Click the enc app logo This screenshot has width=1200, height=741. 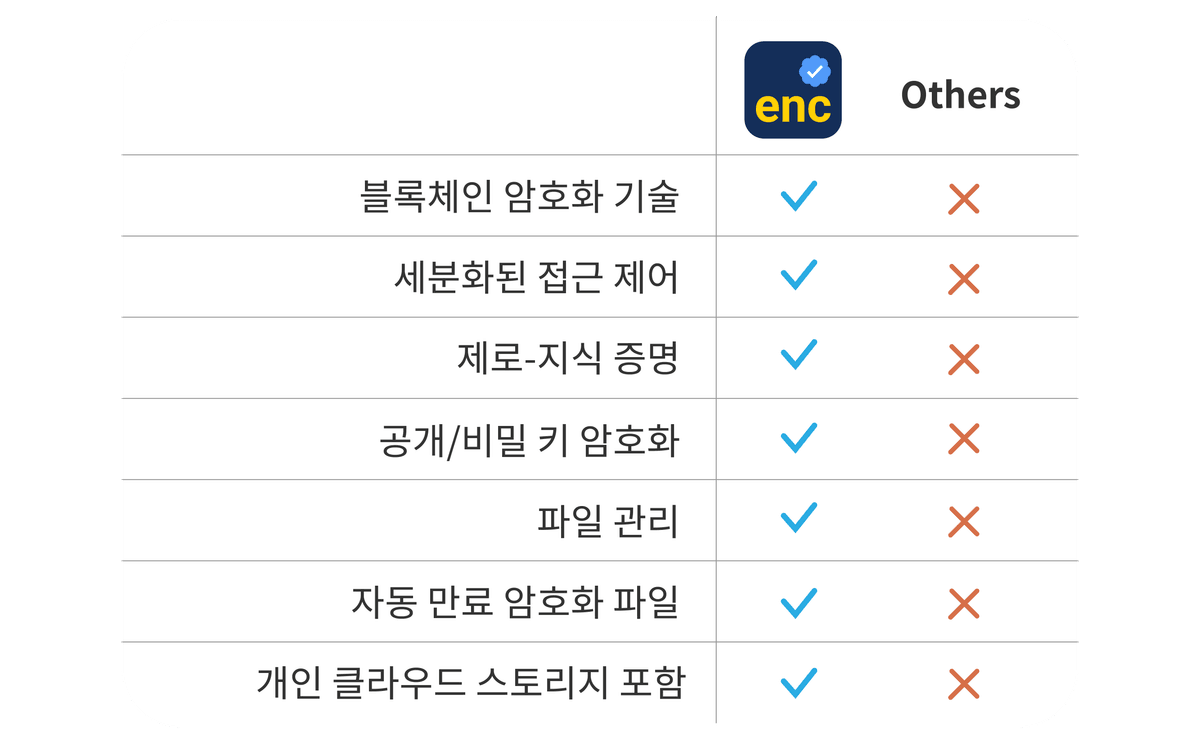[793, 90]
